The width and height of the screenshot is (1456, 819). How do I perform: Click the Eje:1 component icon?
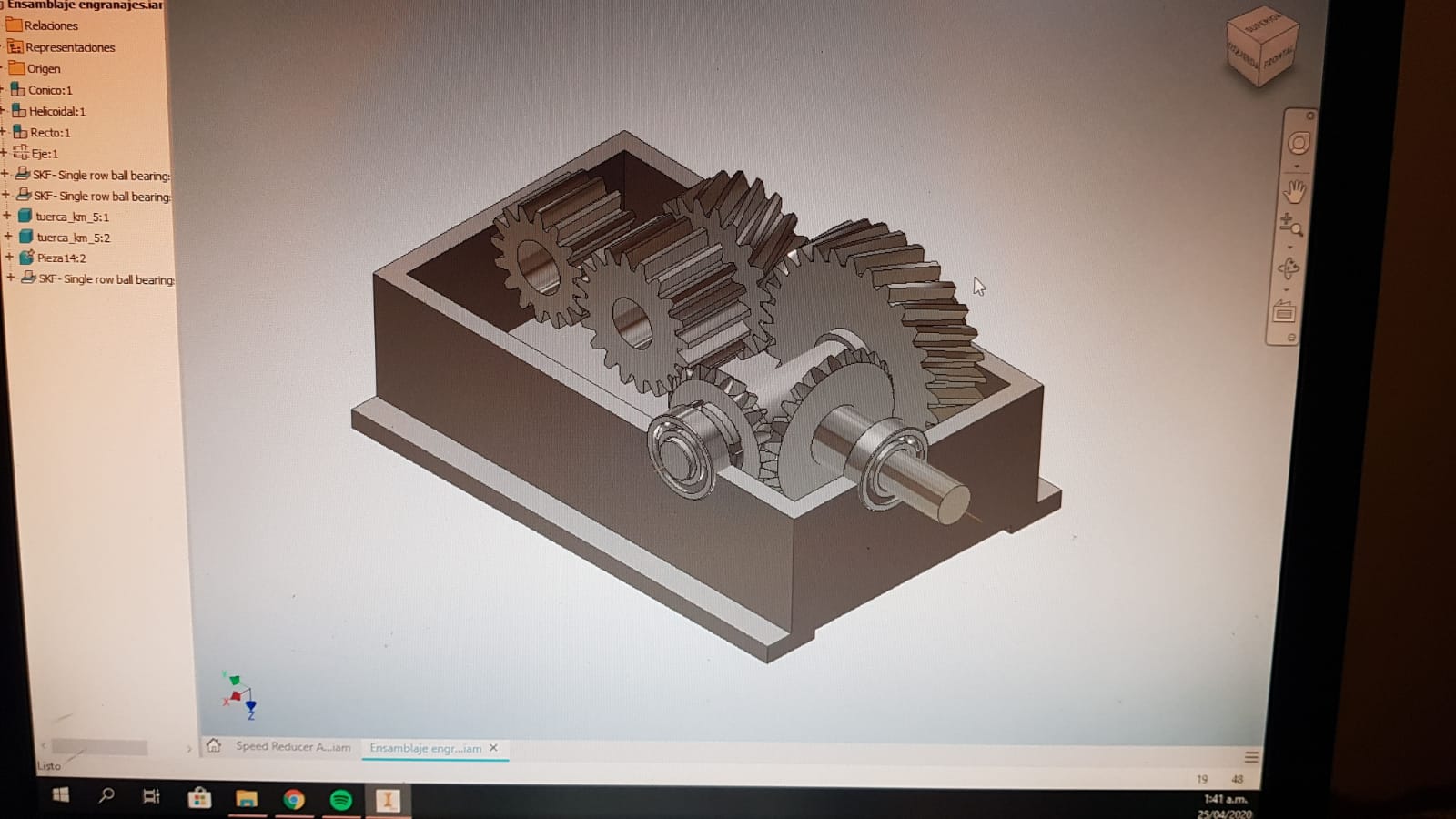click(x=21, y=152)
